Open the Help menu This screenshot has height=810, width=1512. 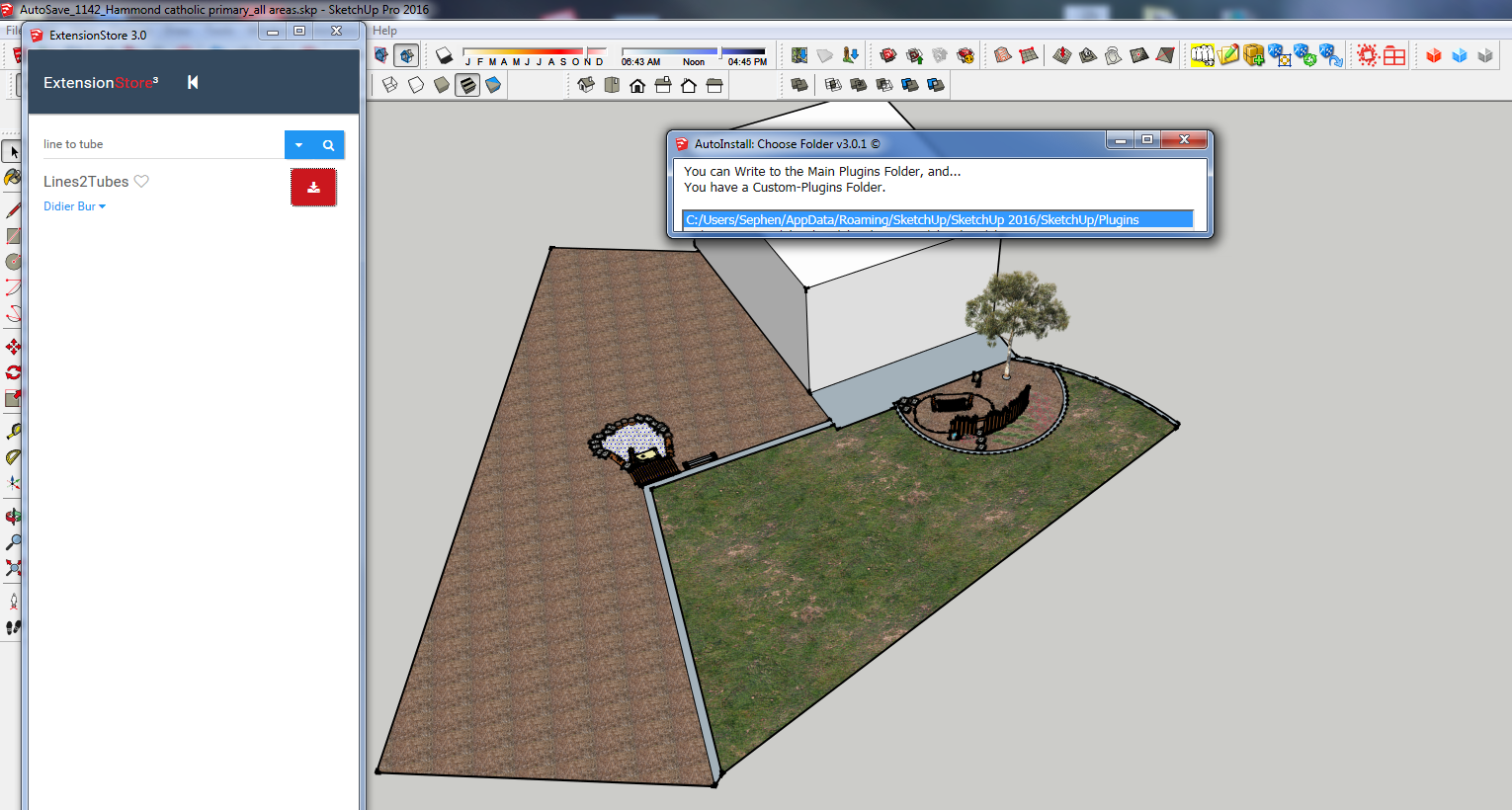pos(384,31)
